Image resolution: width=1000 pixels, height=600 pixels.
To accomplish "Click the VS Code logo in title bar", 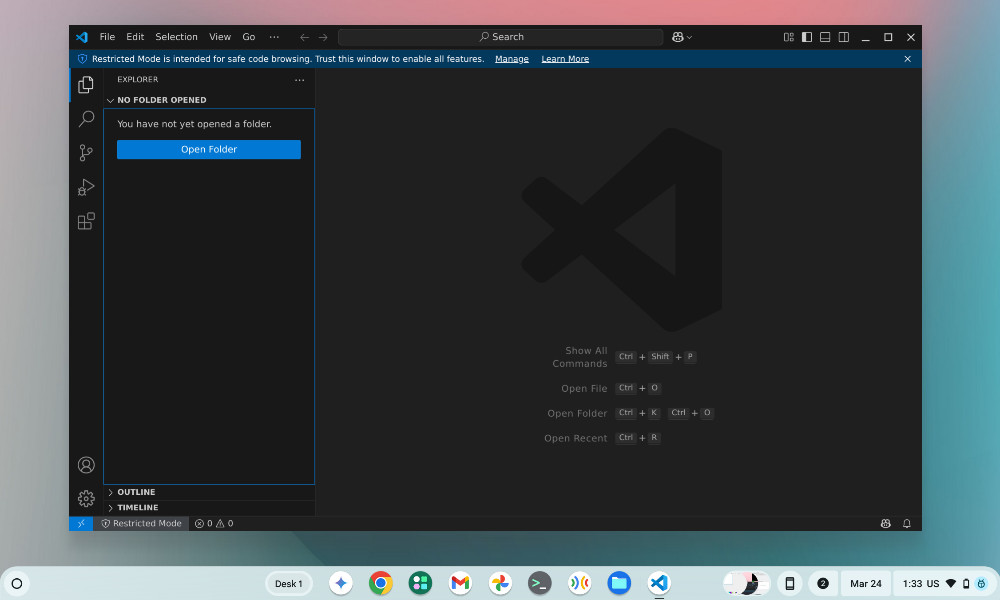I will click(x=82, y=37).
